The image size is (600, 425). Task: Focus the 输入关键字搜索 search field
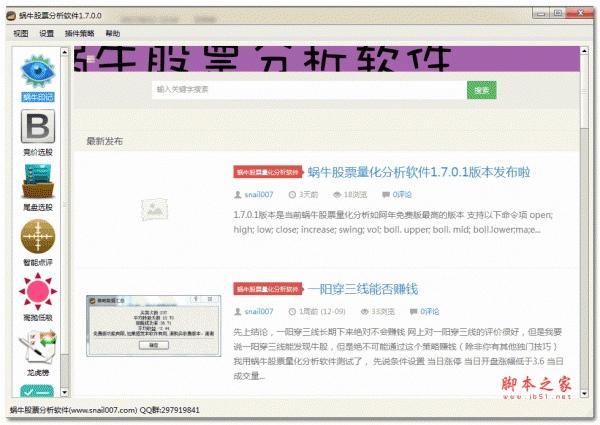pos(309,90)
